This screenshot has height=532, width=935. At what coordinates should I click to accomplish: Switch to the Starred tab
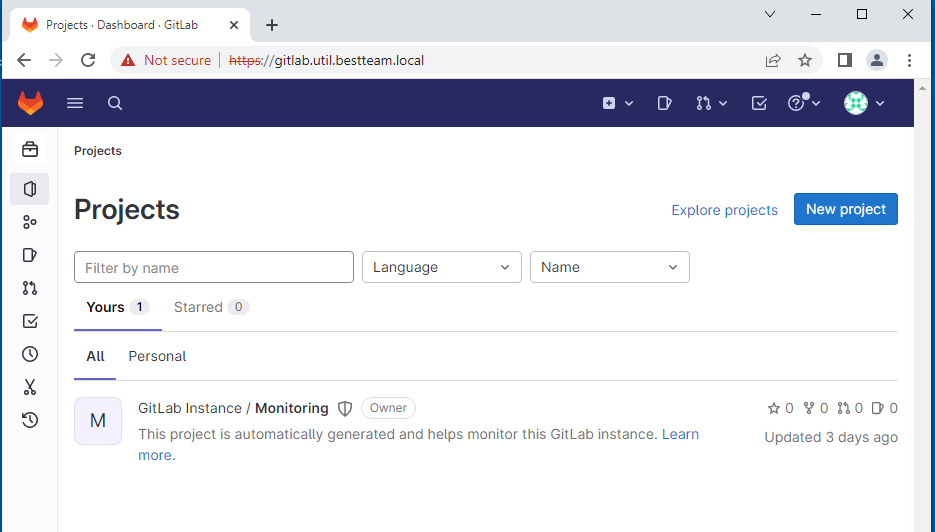(211, 307)
